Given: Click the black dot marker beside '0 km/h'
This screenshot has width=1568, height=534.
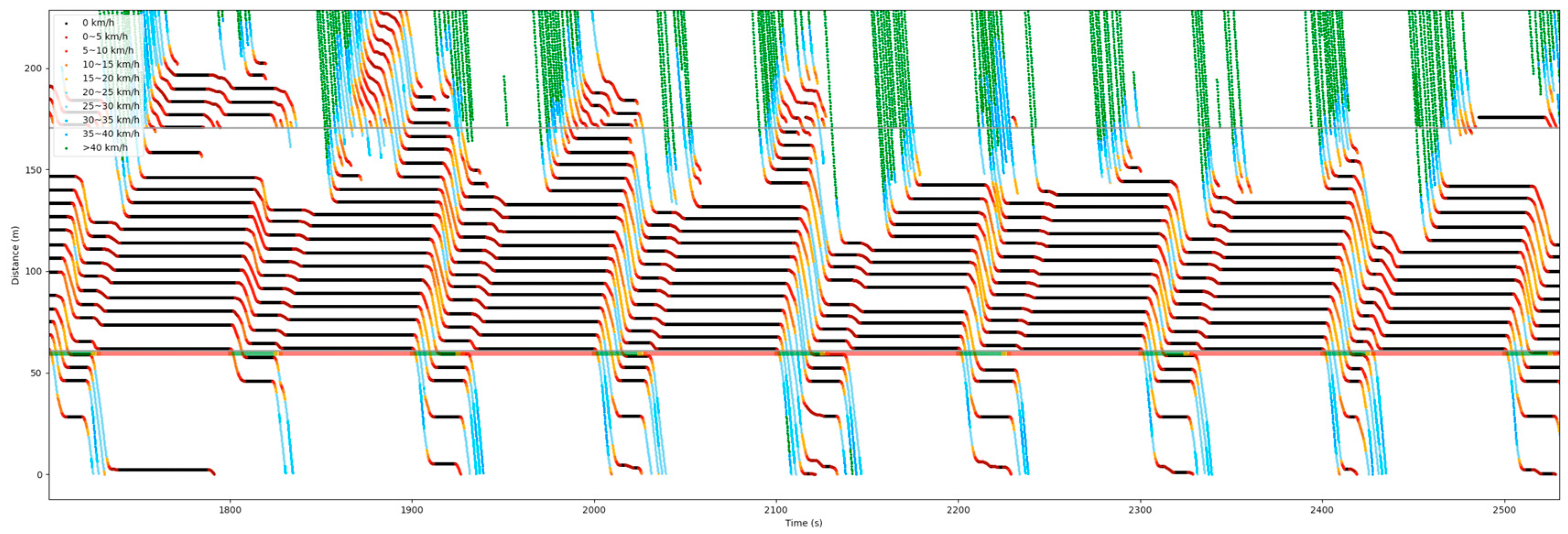Looking at the screenshot, I should (66, 24).
